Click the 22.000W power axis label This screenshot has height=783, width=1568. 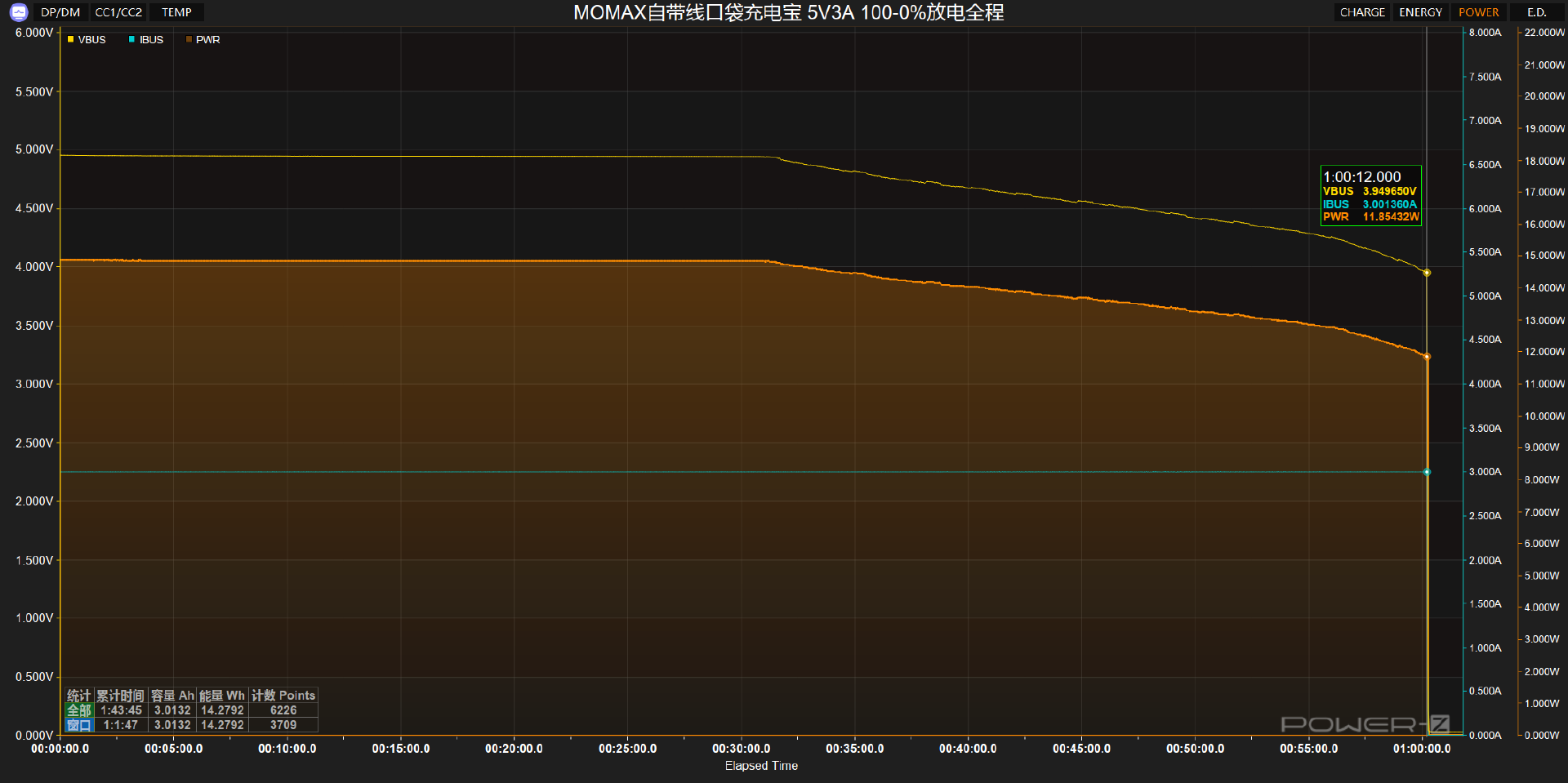coord(1544,33)
